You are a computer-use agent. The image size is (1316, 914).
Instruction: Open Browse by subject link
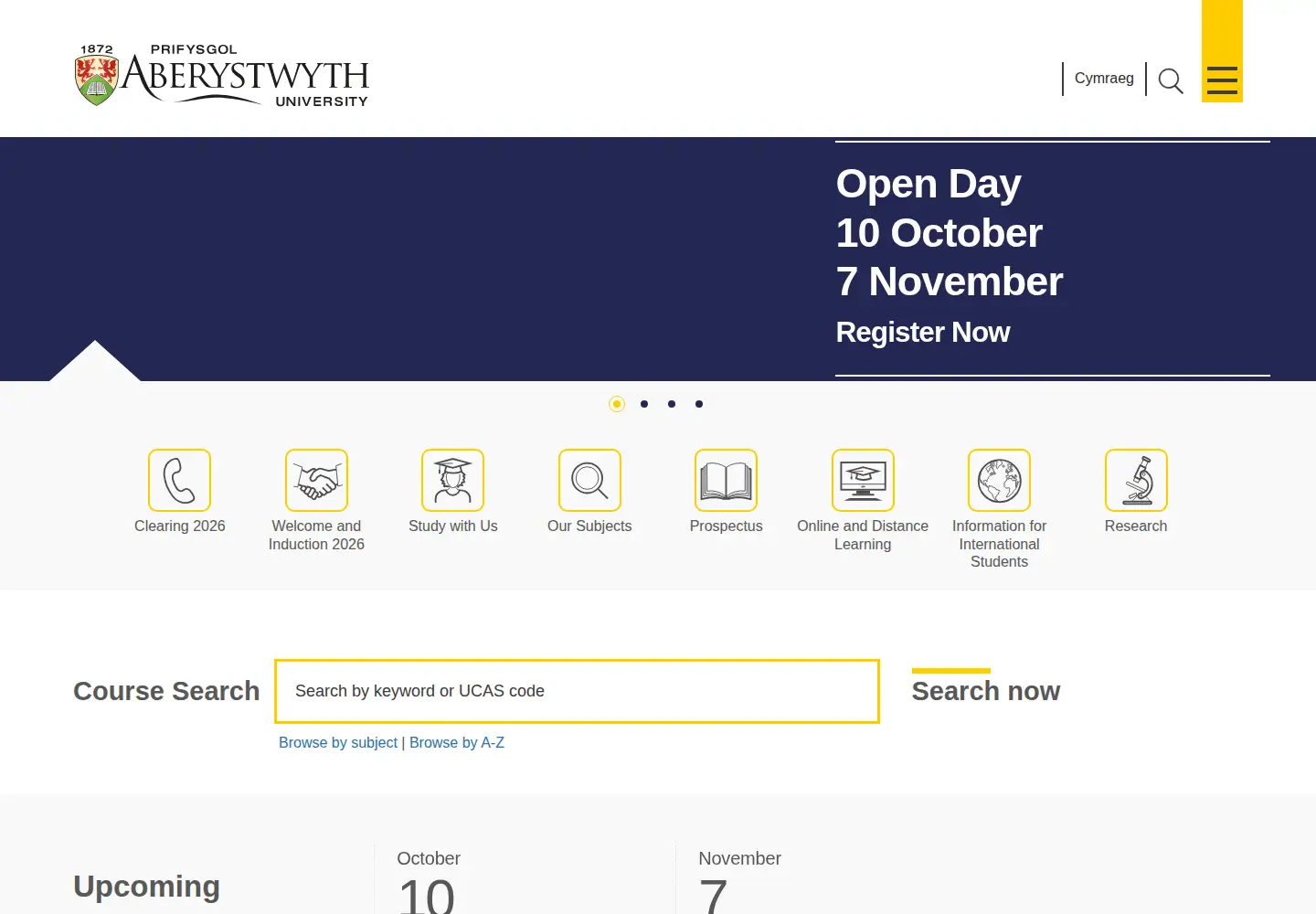click(x=338, y=743)
